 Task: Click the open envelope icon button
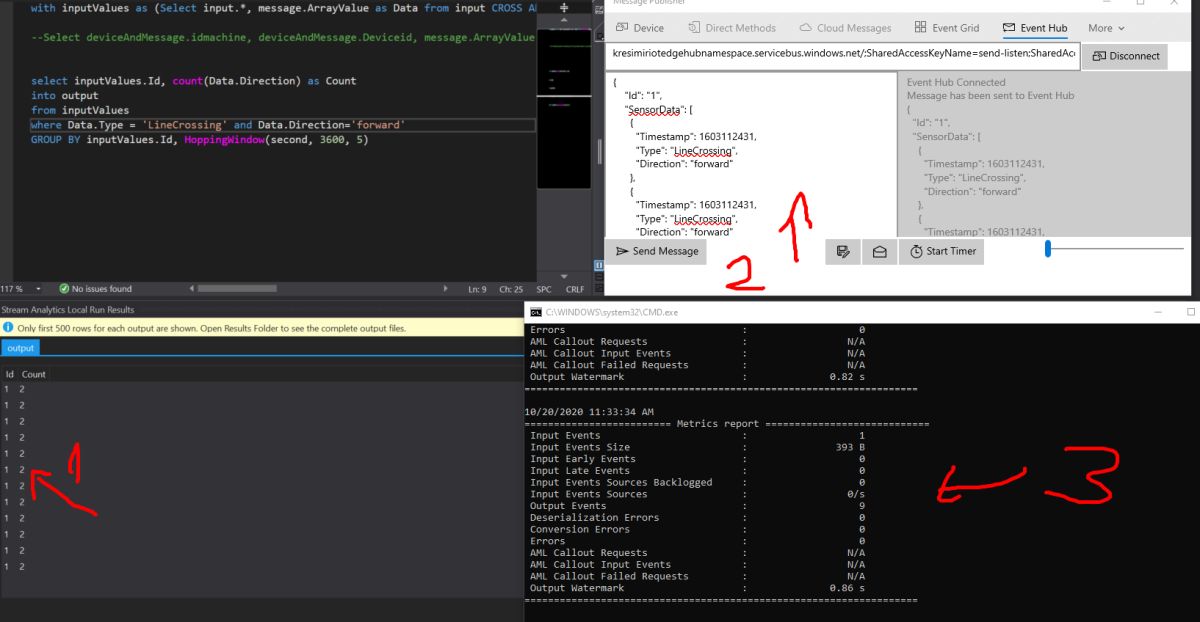pyautogui.click(x=879, y=252)
